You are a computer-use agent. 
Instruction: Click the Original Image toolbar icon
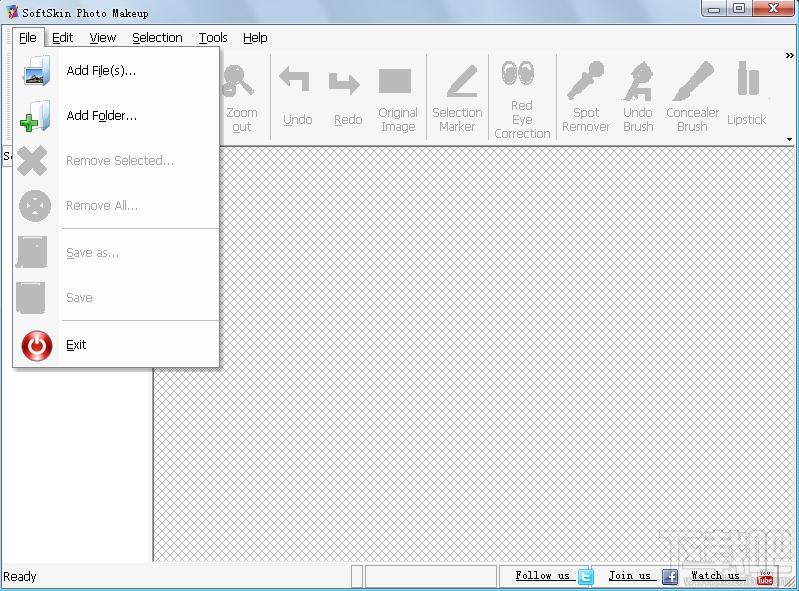click(395, 81)
